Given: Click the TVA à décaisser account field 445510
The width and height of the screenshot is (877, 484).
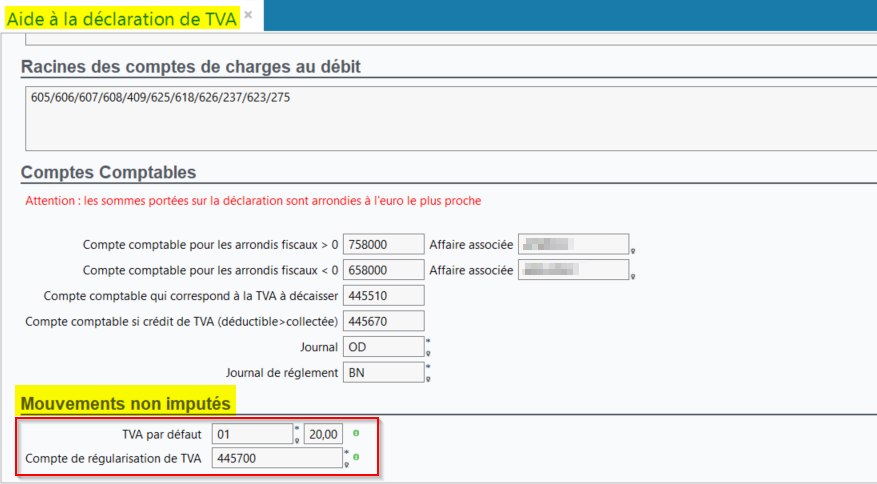Looking at the screenshot, I should point(383,295).
